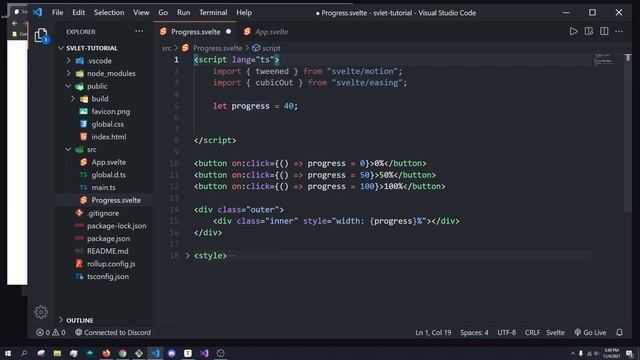
Task: Open package-lock.json file
Action: pyautogui.click(x=116, y=226)
